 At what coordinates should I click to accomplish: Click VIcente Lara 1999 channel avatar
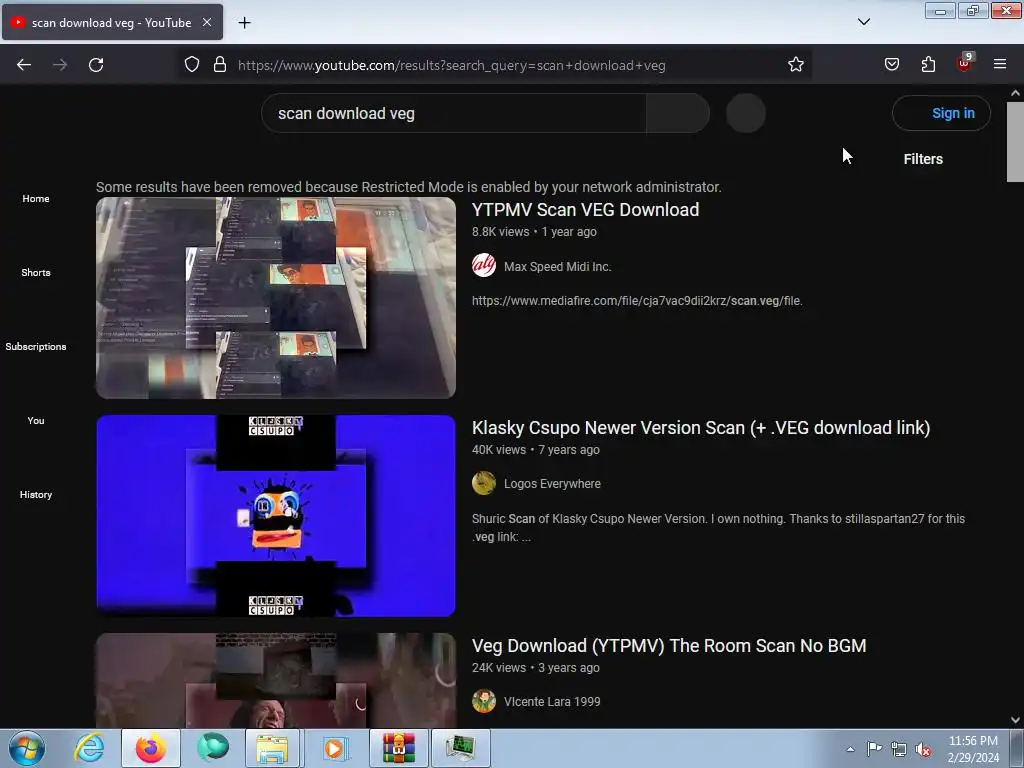click(x=484, y=701)
